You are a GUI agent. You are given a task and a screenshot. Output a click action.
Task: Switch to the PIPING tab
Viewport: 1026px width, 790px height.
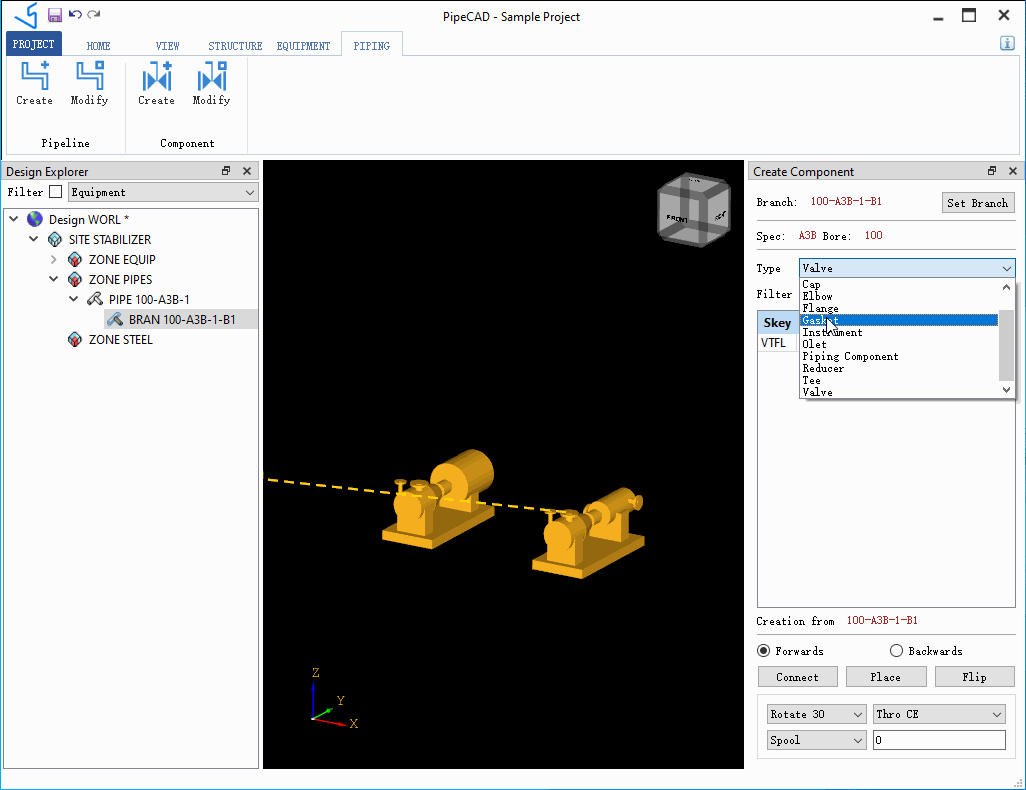coord(372,46)
